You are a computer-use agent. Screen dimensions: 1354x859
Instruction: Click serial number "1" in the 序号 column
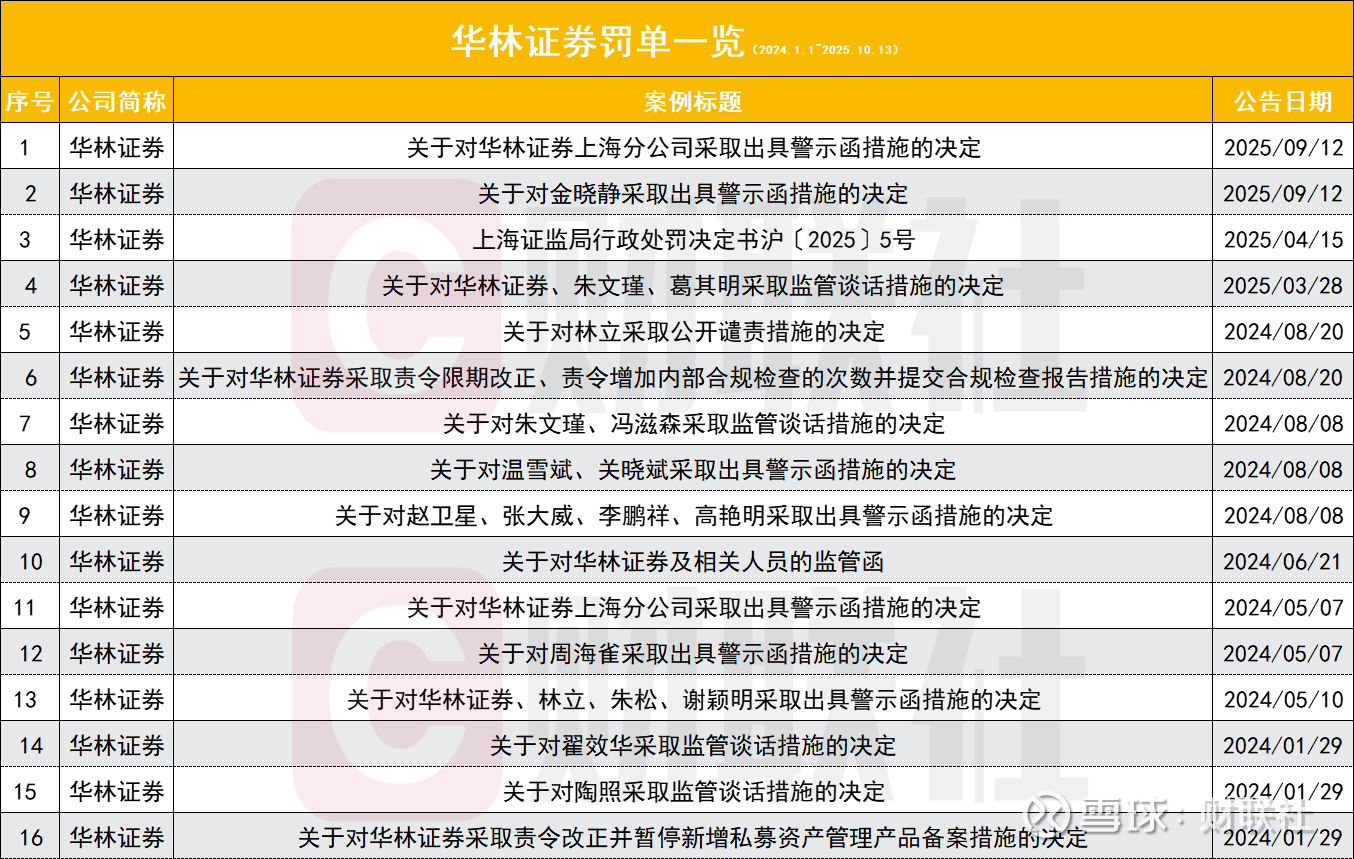coord(25,148)
